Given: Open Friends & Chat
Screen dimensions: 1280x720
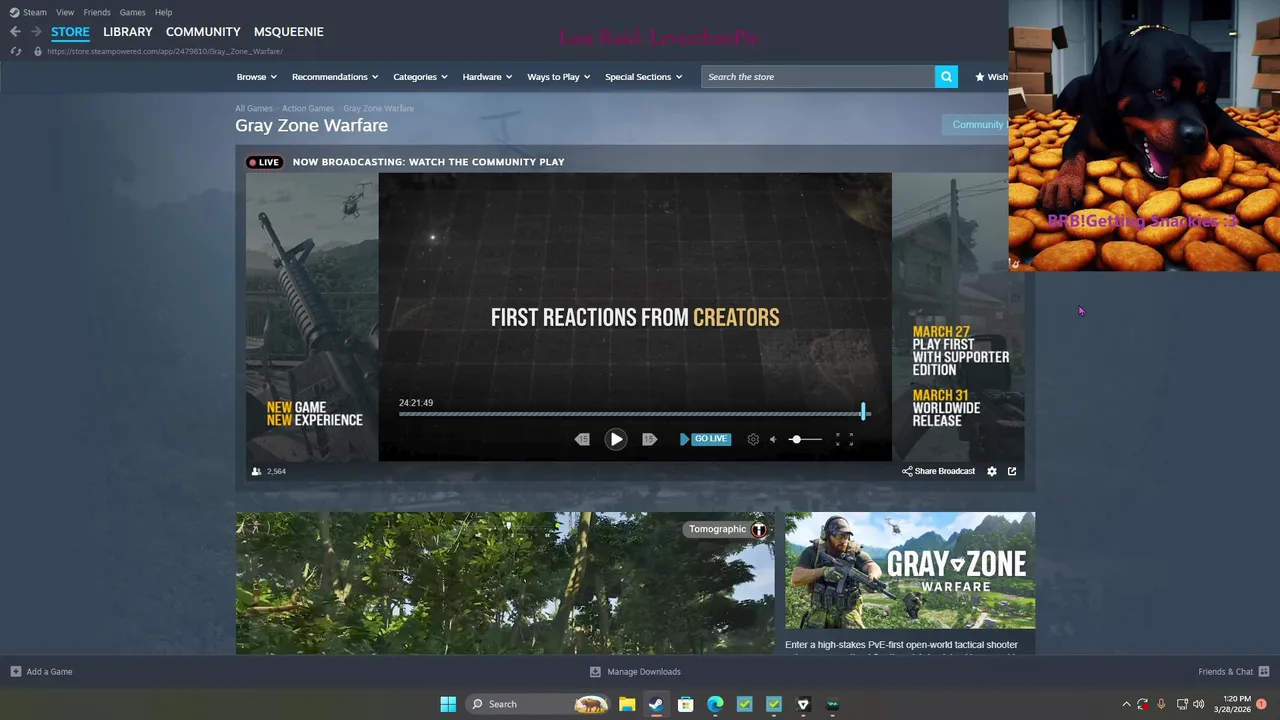Looking at the screenshot, I should click(x=1233, y=672).
